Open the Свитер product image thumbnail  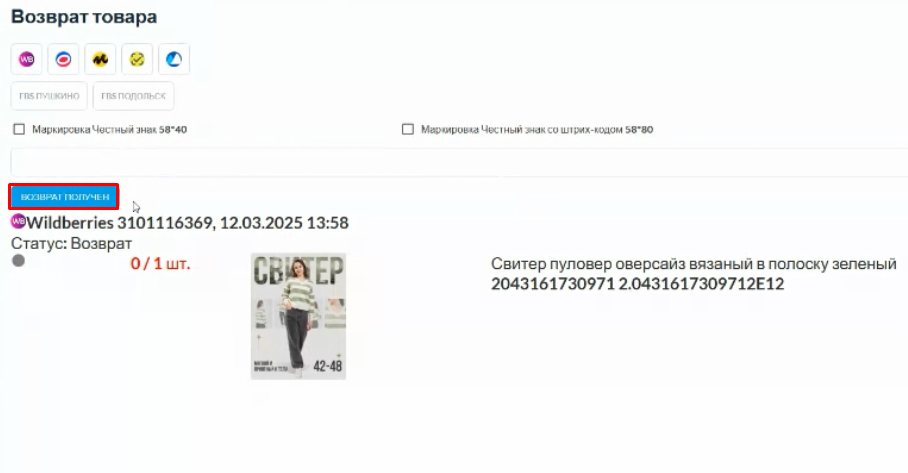click(x=298, y=316)
